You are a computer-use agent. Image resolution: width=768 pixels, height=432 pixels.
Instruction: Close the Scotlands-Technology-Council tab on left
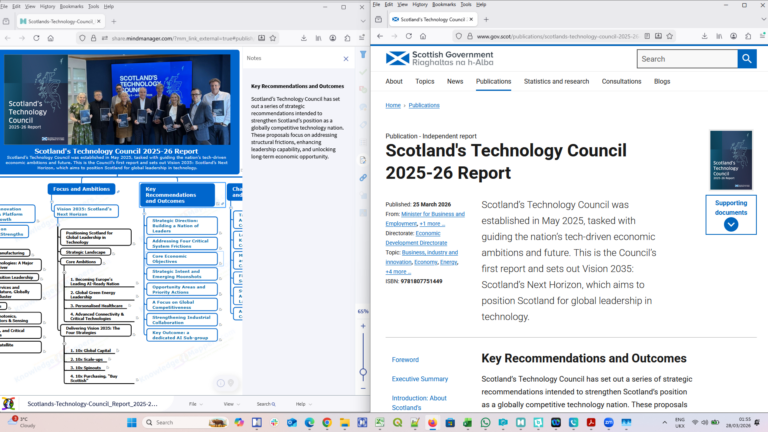coord(98,22)
